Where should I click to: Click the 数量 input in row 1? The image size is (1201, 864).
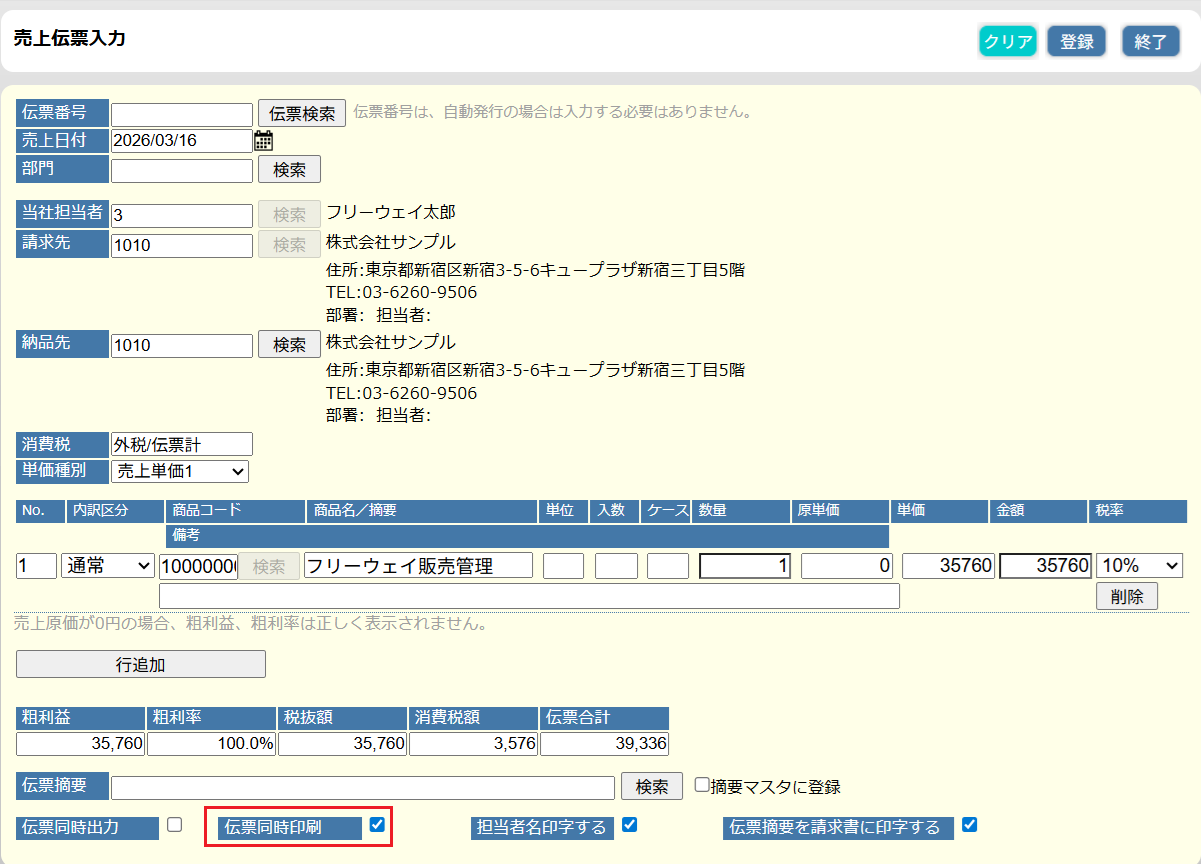(x=745, y=566)
